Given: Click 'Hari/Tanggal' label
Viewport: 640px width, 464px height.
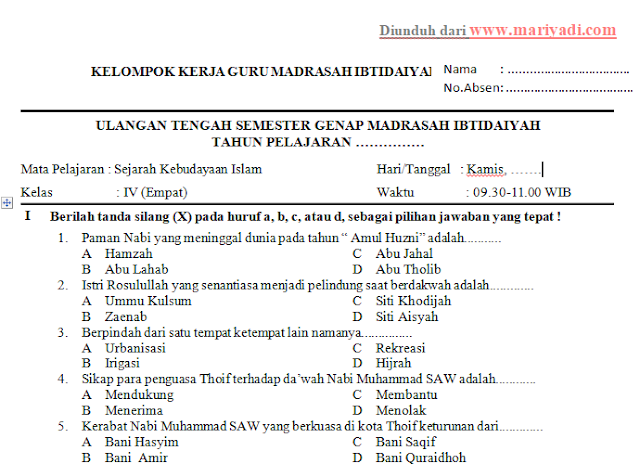Looking at the screenshot, I should point(413,169).
